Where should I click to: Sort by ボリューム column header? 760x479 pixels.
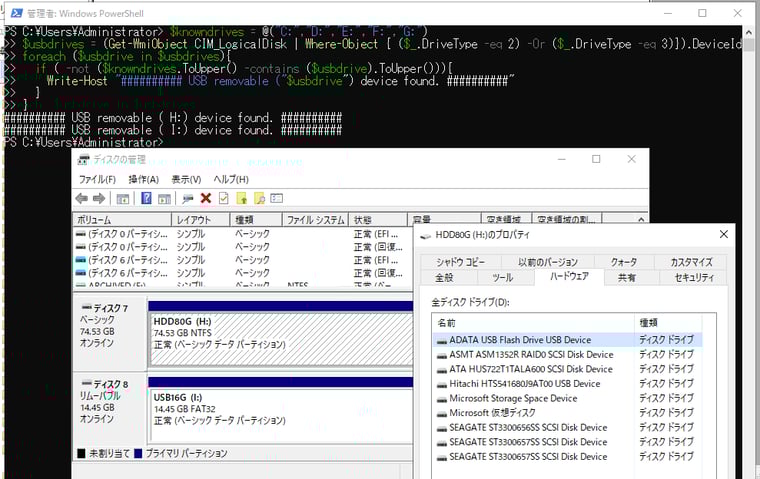click(x=122, y=220)
